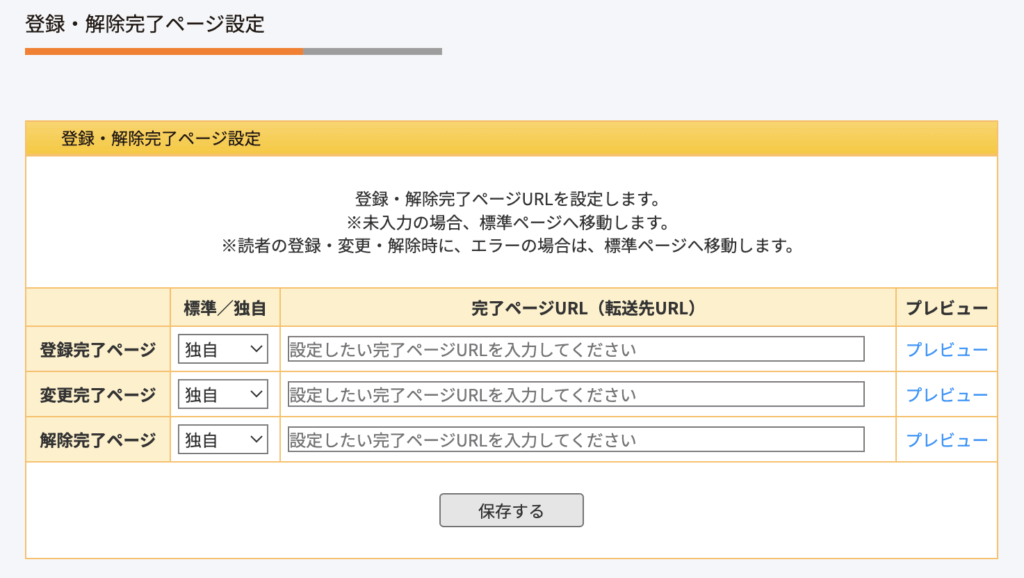1024x578 pixels.
Task: Click the 標準／独自 column header
Action: (x=225, y=308)
